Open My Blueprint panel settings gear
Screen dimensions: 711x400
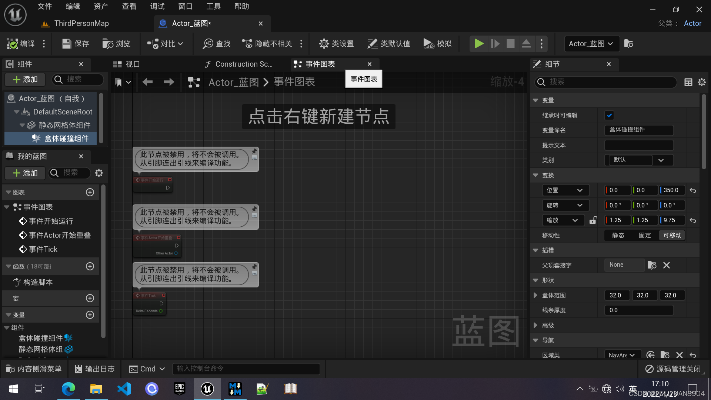coord(99,173)
